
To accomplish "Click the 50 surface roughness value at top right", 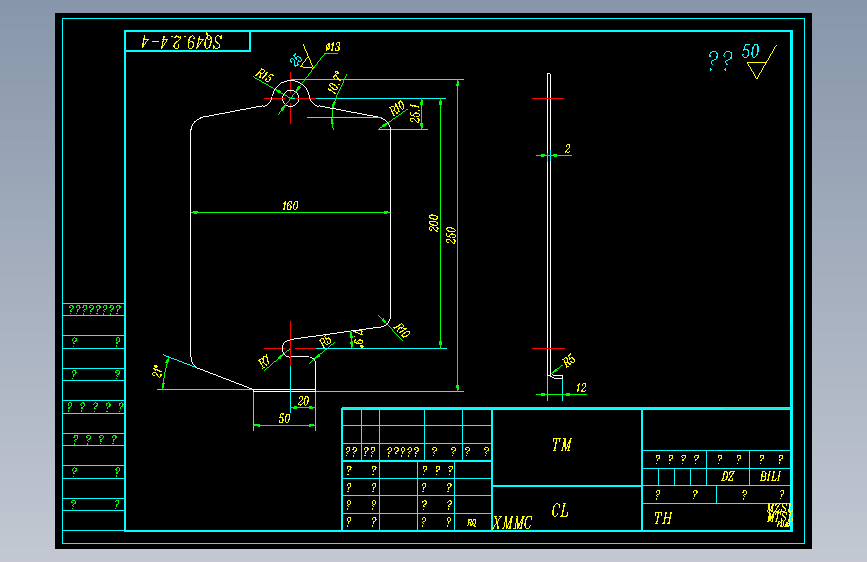I will point(750,51).
